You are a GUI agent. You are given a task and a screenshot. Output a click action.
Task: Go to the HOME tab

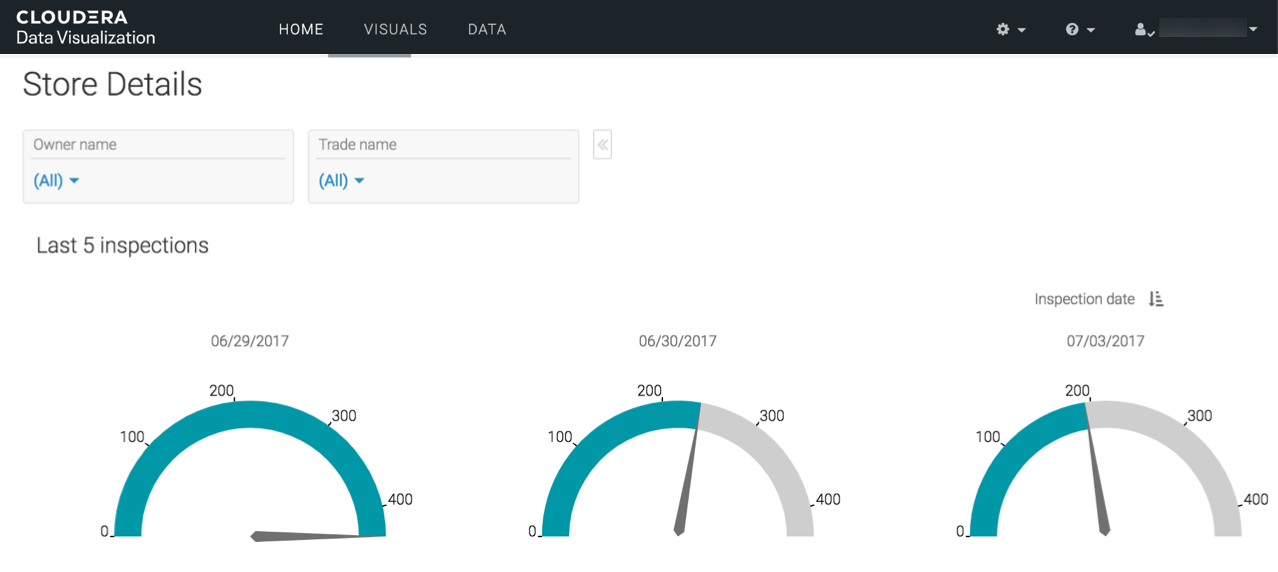(301, 30)
